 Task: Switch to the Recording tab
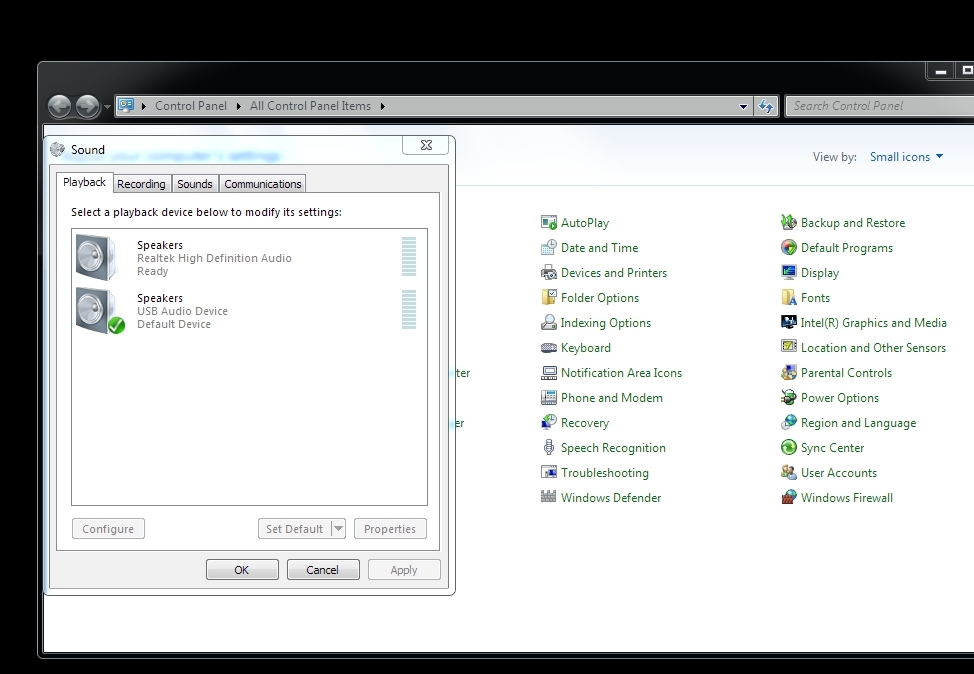141,184
